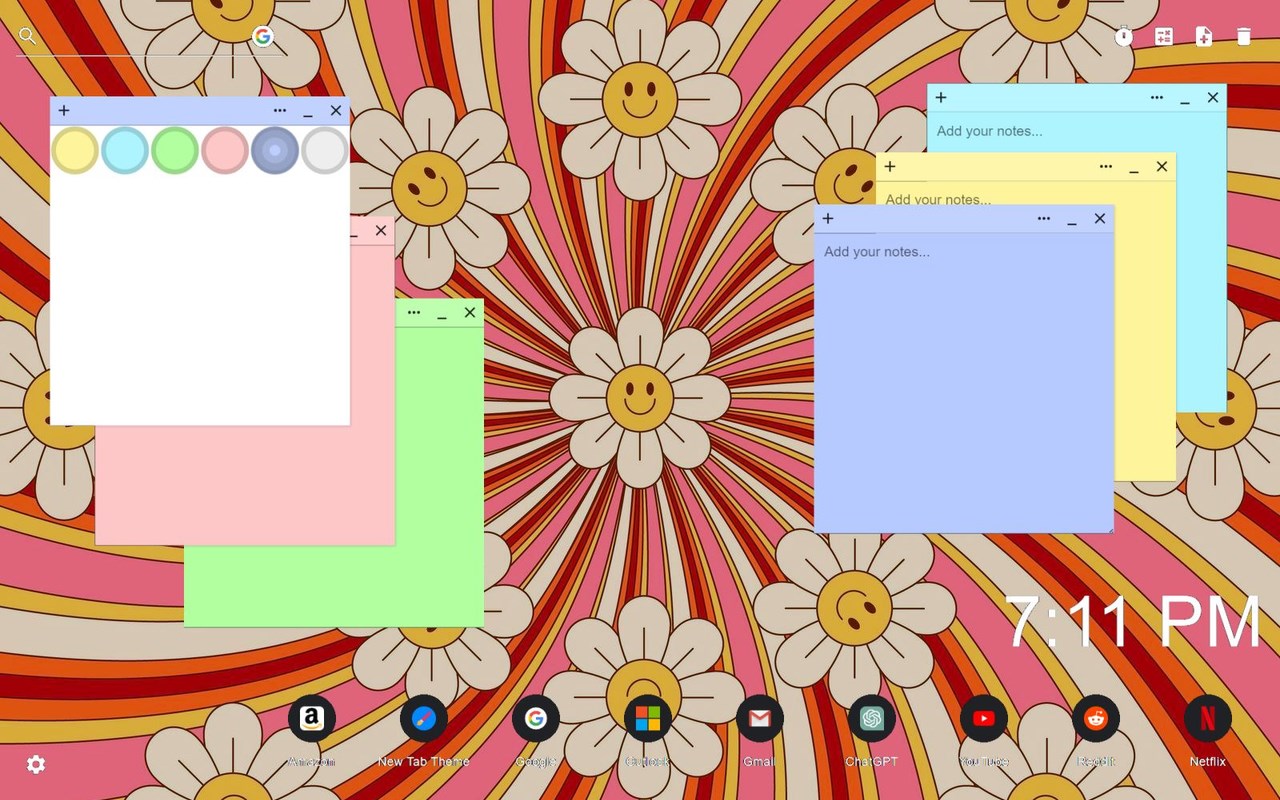1280x800 pixels.
Task: Launch the Netflix shortcut
Action: [x=1208, y=718]
